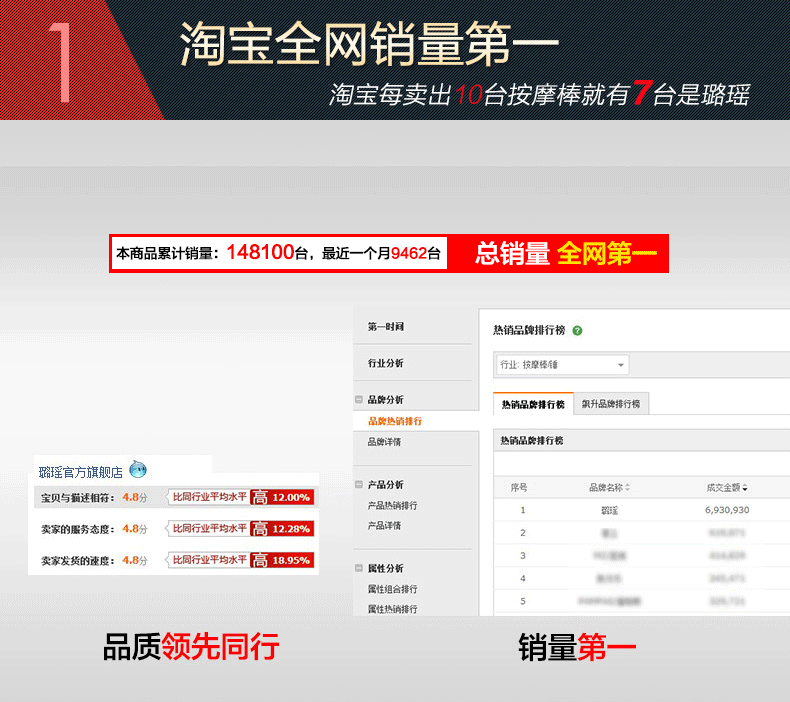This screenshot has width=790, height=702.
Task: Open the 璐瑶官方旗舰店 store link
Action: (x=81, y=472)
